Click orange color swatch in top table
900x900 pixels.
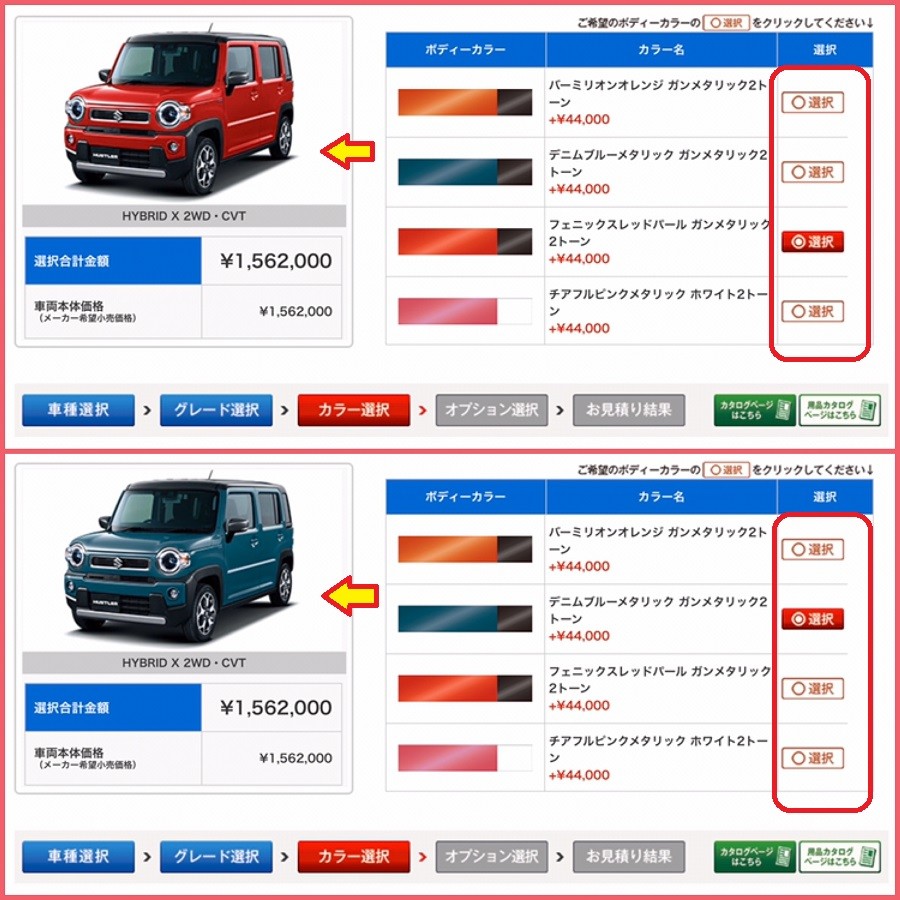point(465,102)
